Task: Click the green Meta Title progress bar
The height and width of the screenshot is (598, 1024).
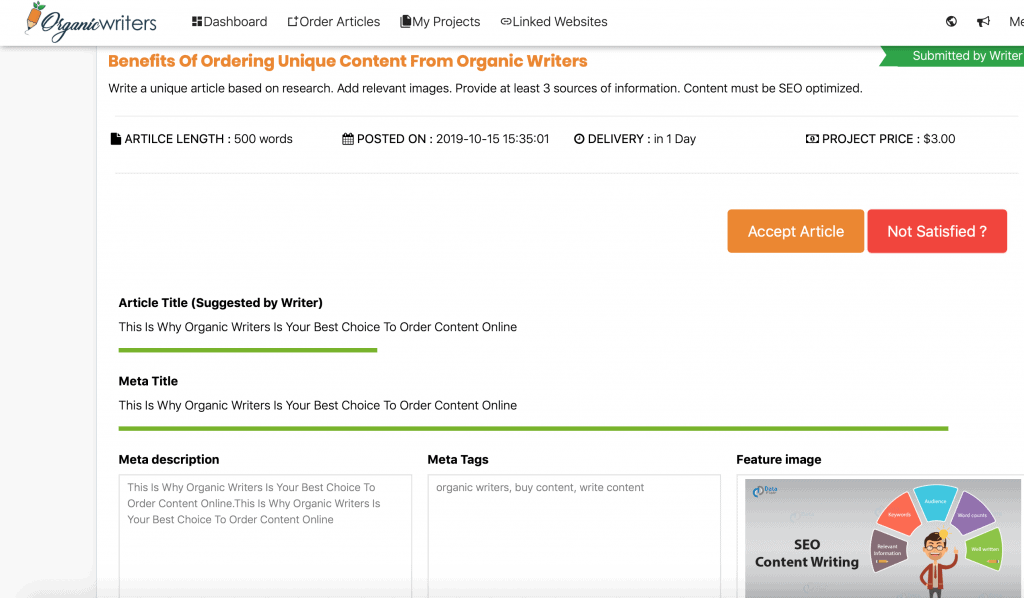Action: coord(533,429)
